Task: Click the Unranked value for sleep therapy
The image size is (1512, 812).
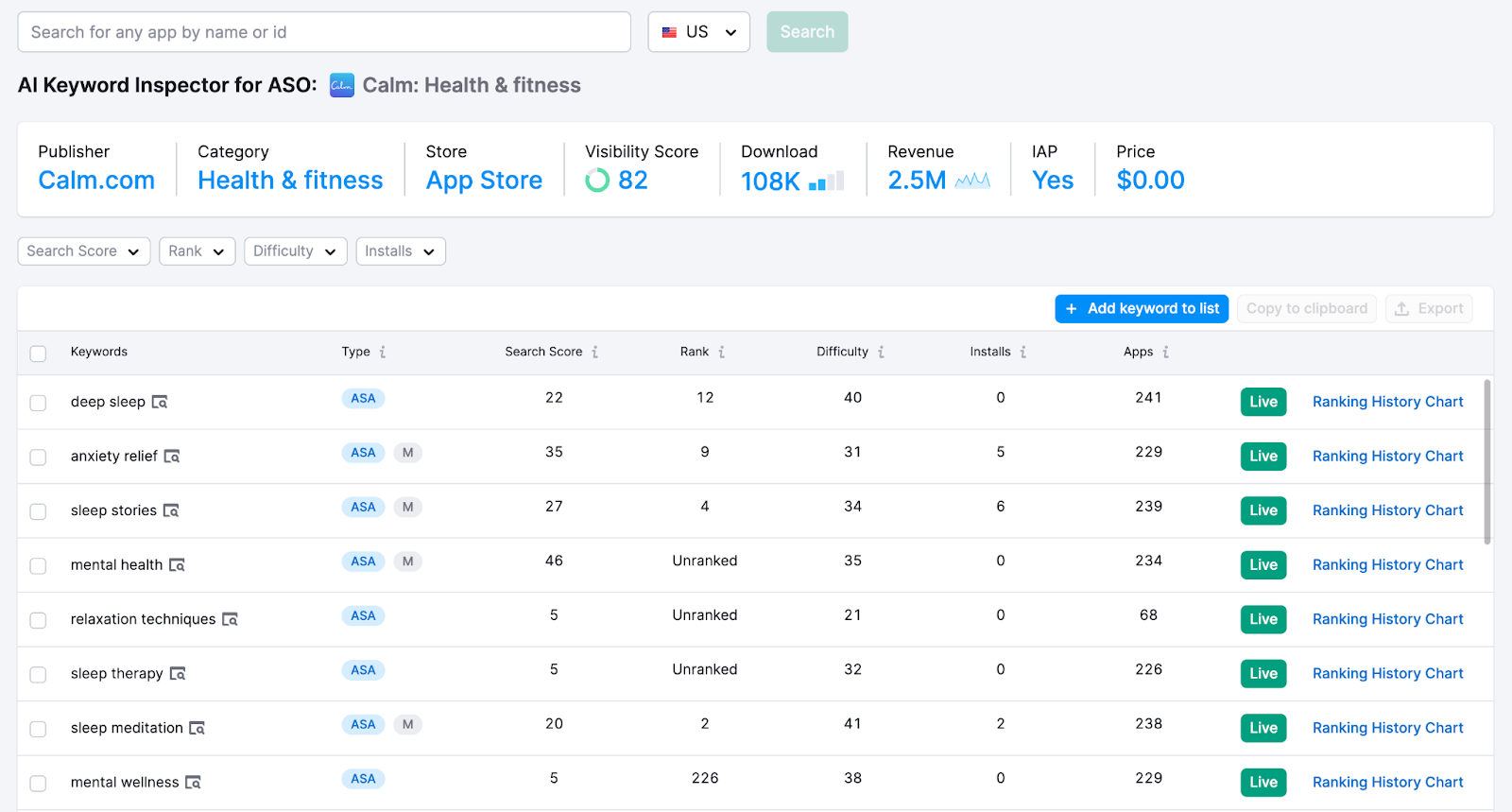Action: [705, 670]
